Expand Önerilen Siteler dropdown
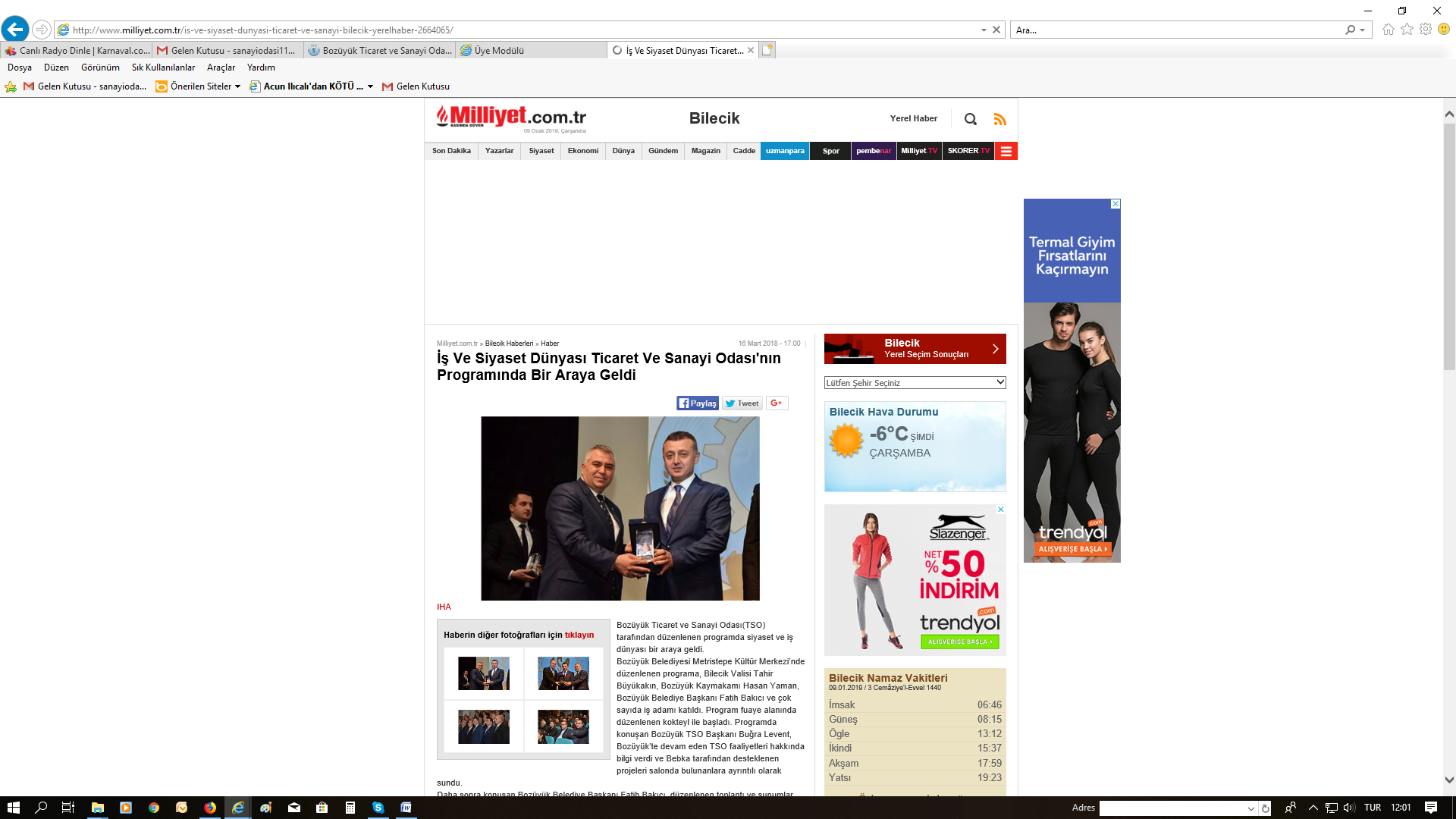Screen dimensions: 1456x819 click(x=237, y=86)
